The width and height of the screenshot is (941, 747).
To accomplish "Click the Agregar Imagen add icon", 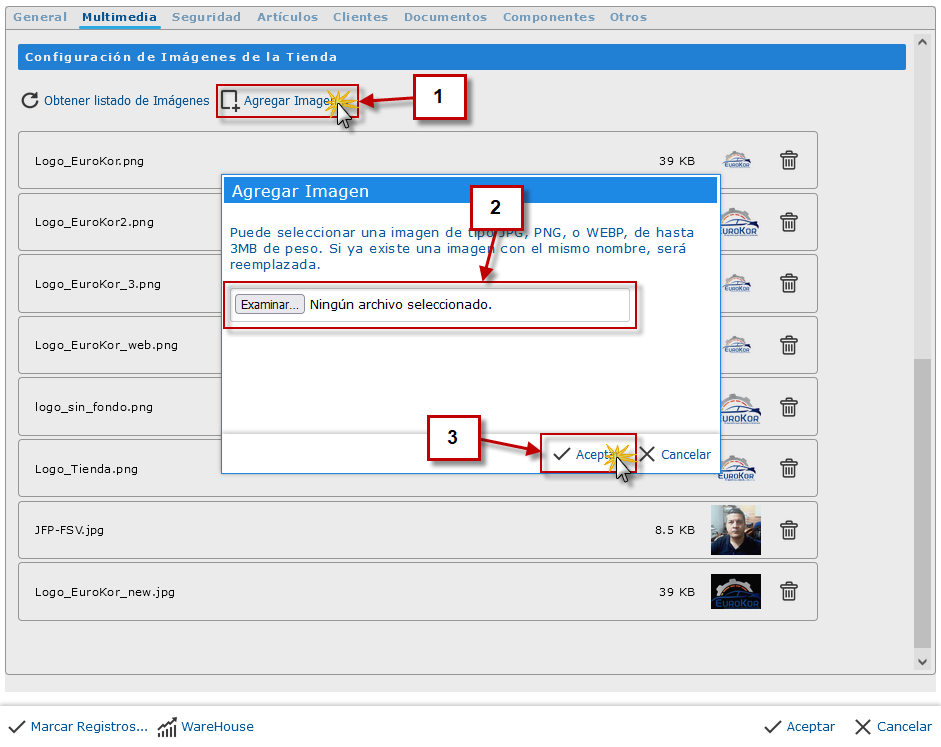I will (x=230, y=101).
